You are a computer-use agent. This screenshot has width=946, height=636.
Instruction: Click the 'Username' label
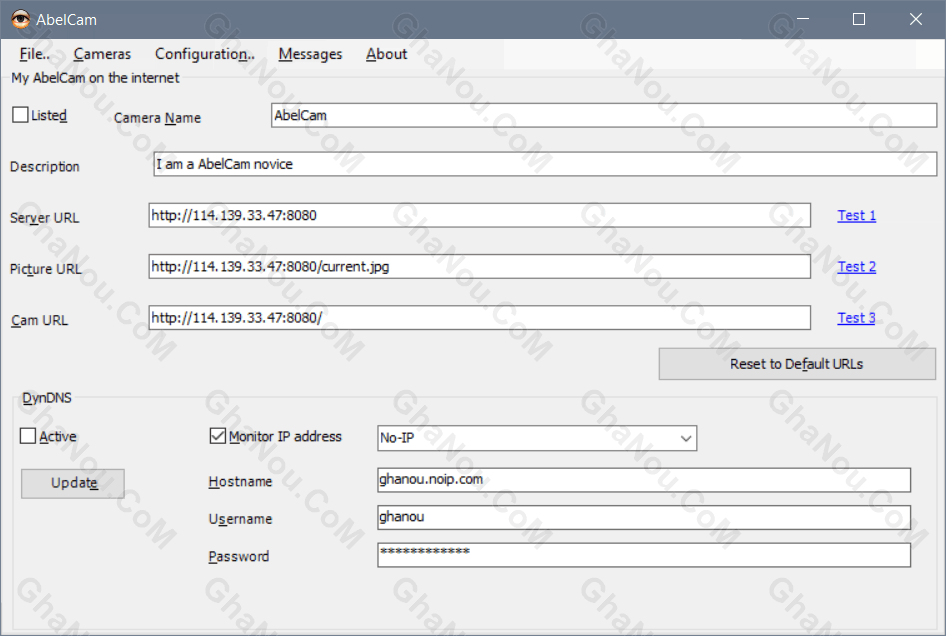(240, 519)
